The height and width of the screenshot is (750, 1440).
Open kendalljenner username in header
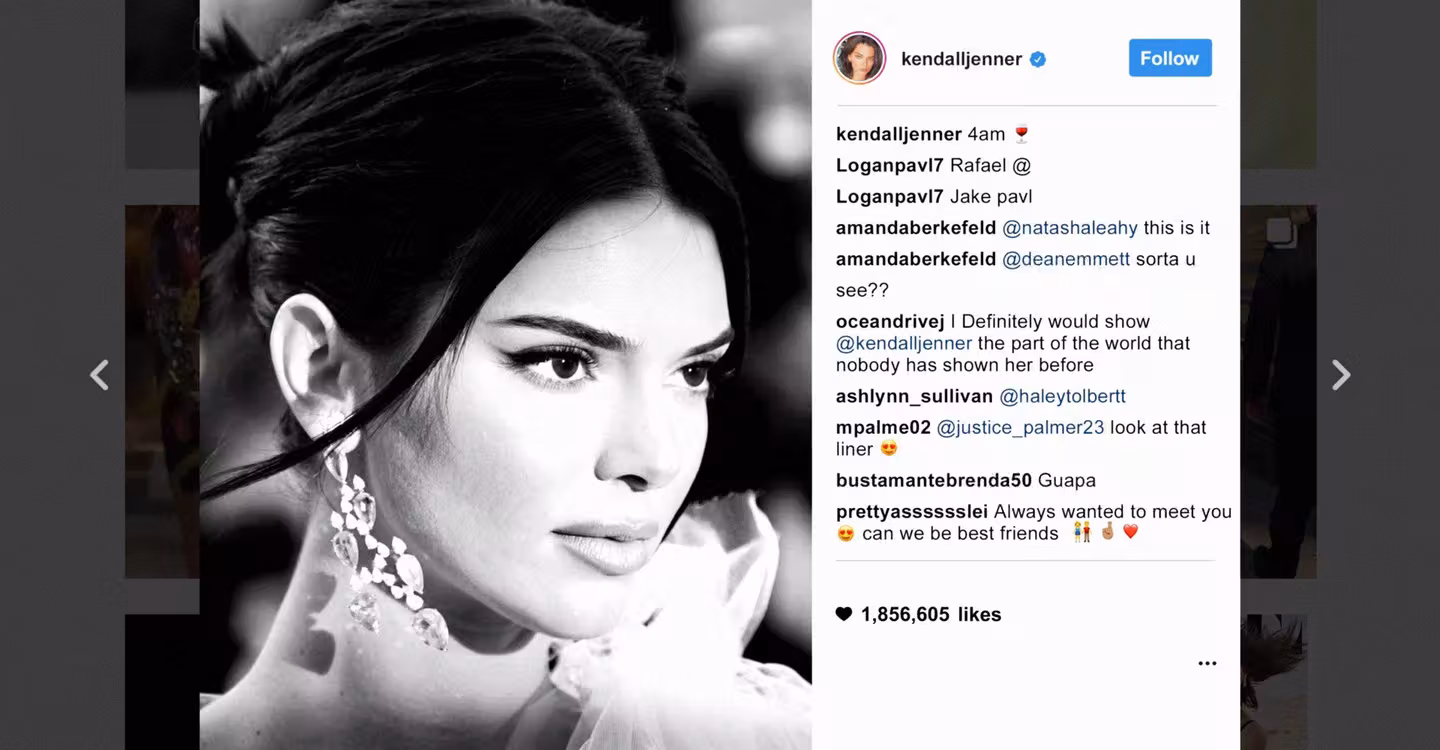click(x=961, y=59)
